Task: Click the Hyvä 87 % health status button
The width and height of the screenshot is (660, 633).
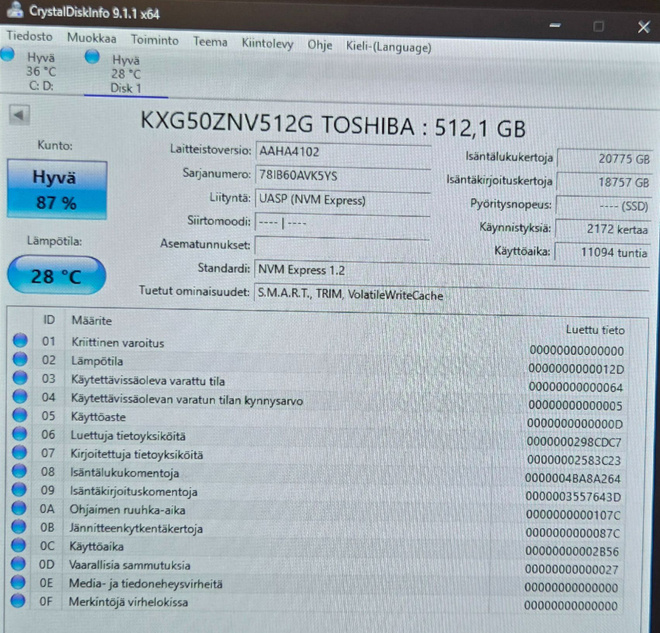Action: 57,190
